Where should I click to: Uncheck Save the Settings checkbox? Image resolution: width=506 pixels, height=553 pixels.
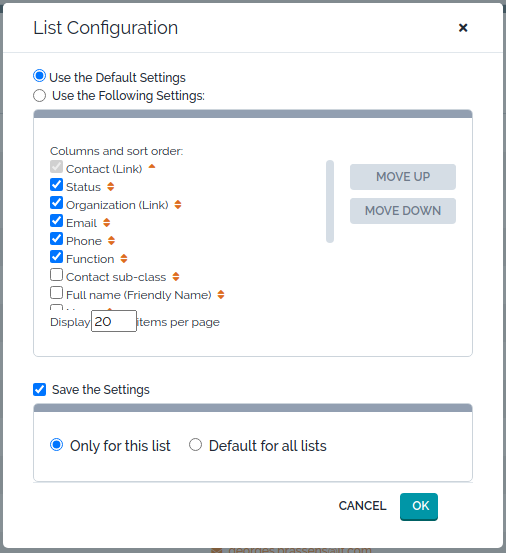coord(39,390)
